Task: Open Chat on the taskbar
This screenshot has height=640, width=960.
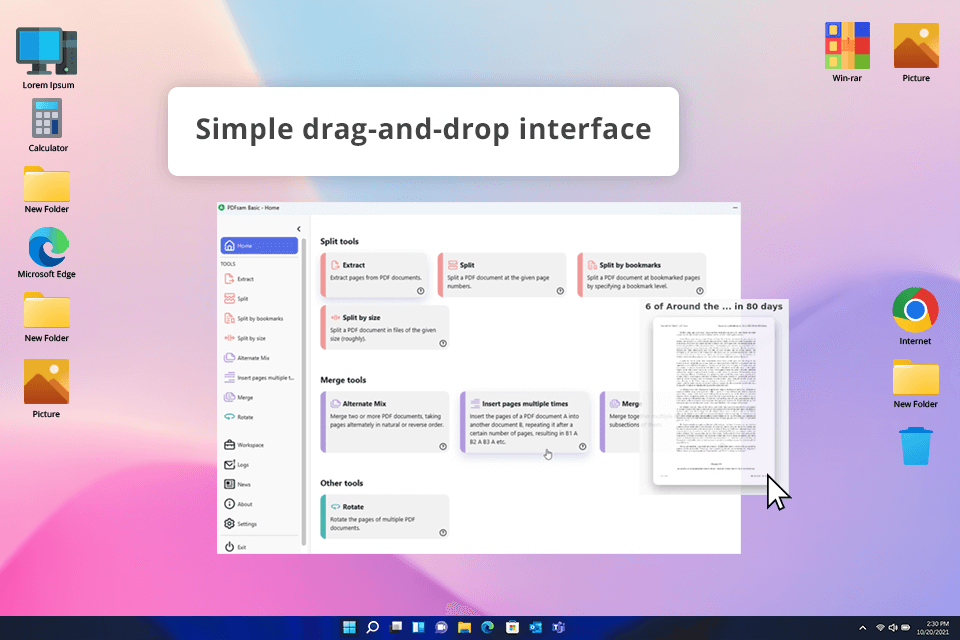Action: (441, 627)
